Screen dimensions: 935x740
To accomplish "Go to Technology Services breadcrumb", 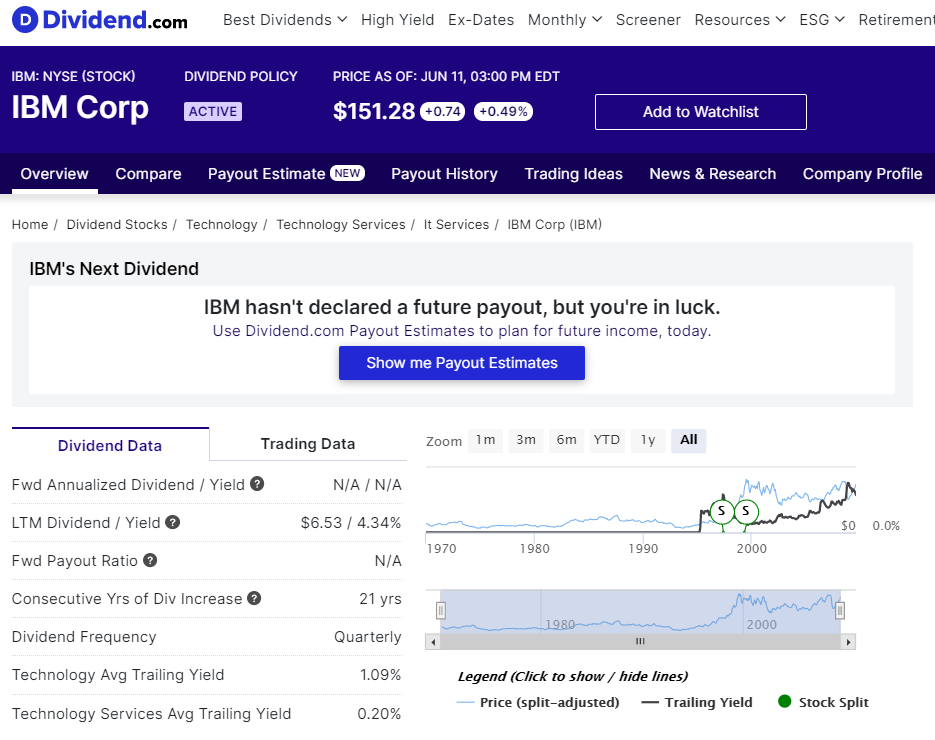I will click(x=340, y=224).
